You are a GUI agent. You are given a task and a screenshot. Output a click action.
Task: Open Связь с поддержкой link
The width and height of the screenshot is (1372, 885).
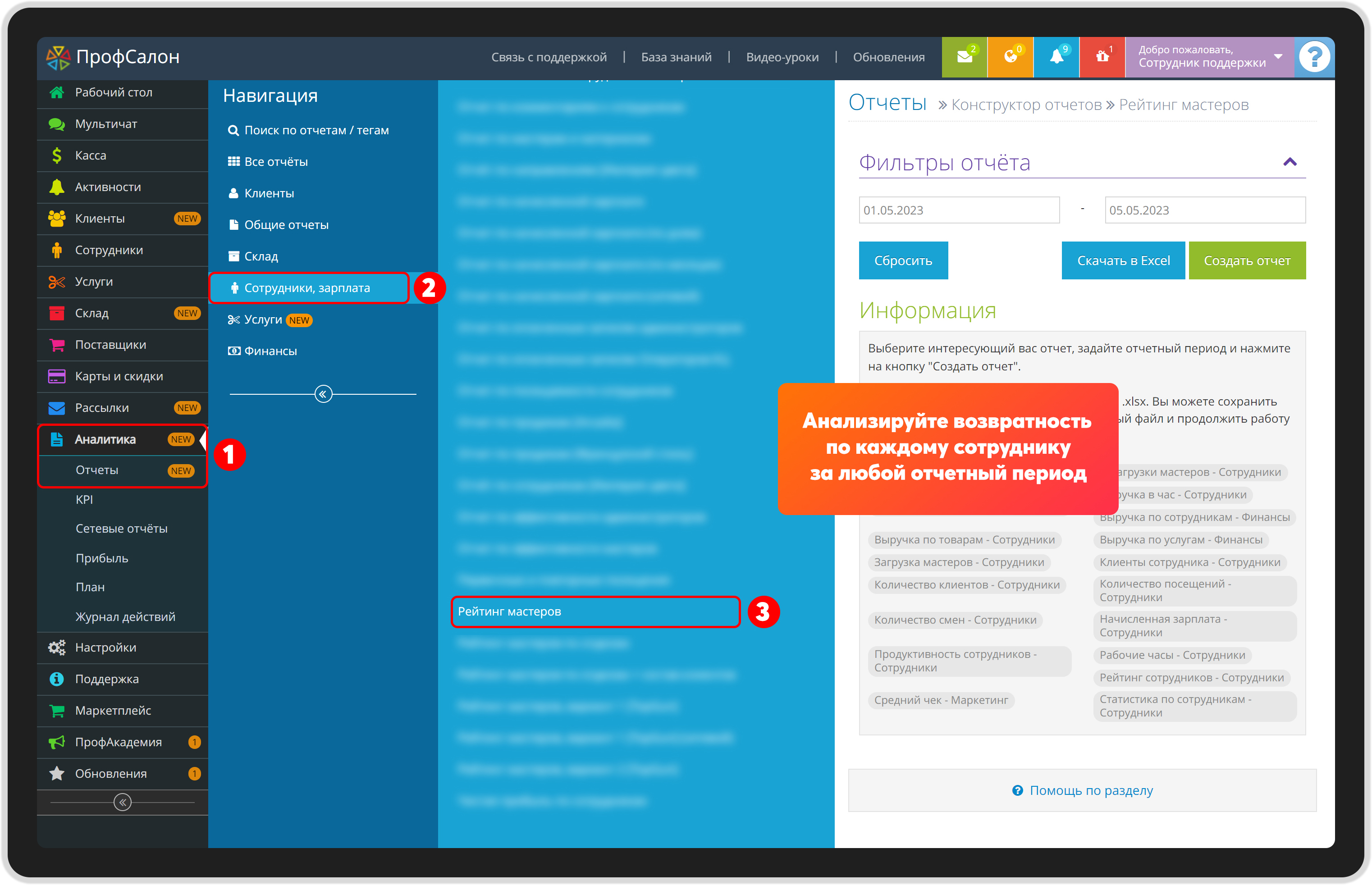tap(549, 58)
